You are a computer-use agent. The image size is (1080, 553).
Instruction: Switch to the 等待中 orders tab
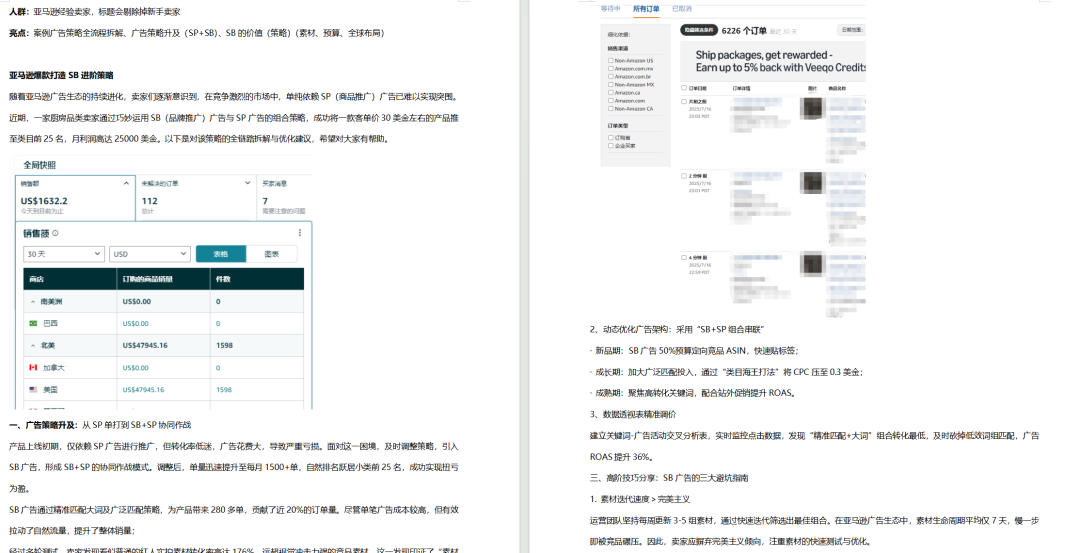pyautogui.click(x=610, y=9)
